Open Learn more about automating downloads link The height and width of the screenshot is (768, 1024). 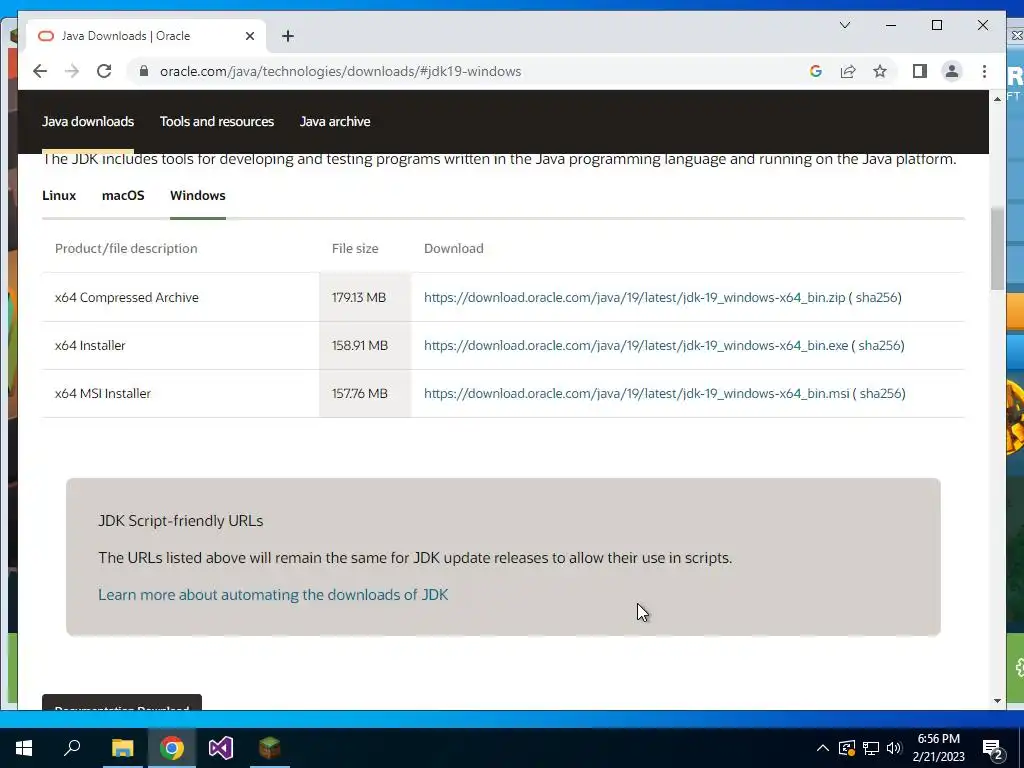273,595
